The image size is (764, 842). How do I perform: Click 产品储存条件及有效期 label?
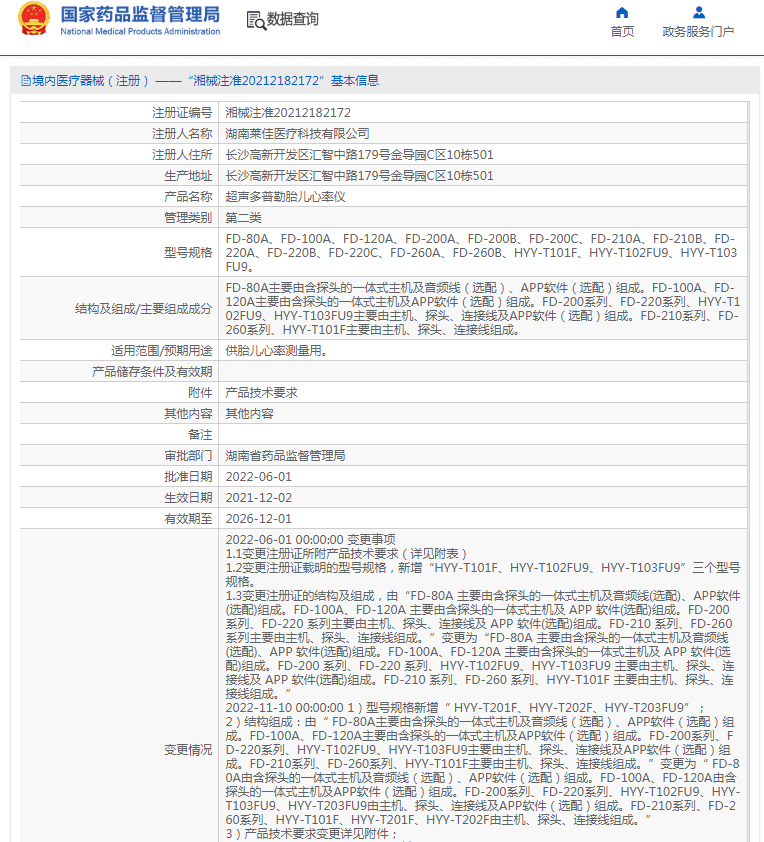pos(152,372)
